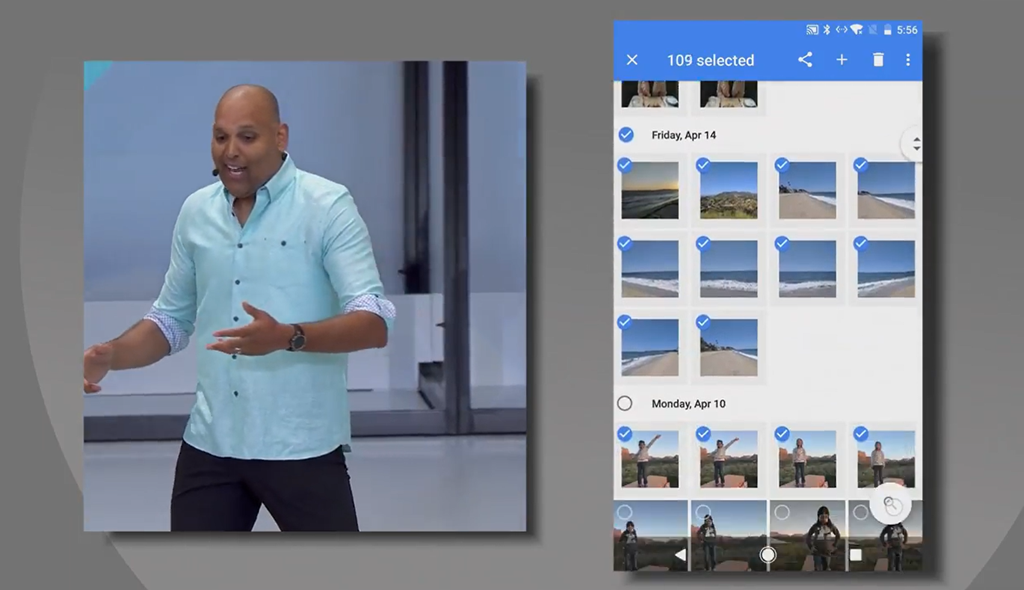1024x590 pixels.
Task: Tap the "Monday, Apr 10" date header
Action: tap(688, 404)
